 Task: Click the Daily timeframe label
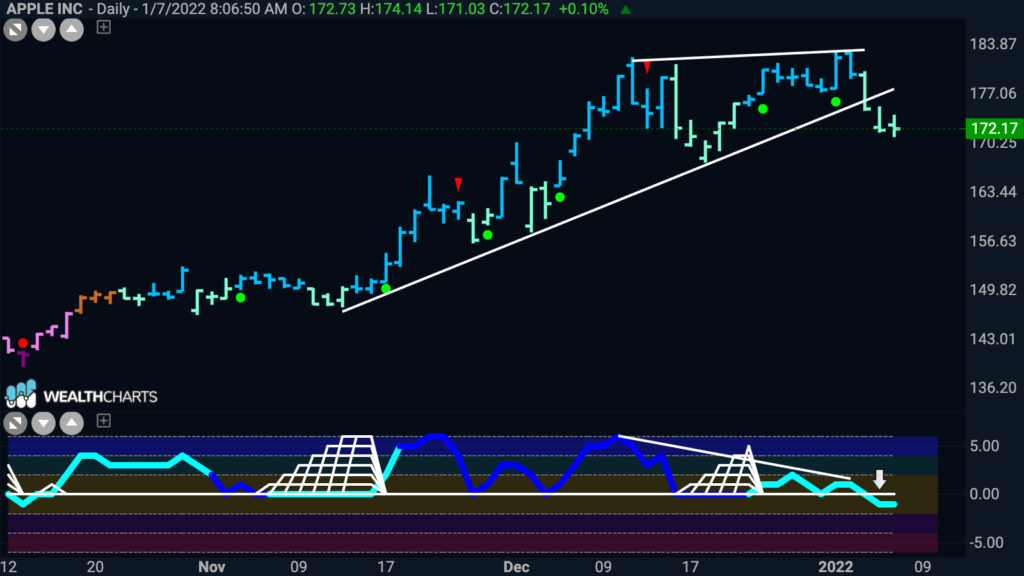pos(114,9)
